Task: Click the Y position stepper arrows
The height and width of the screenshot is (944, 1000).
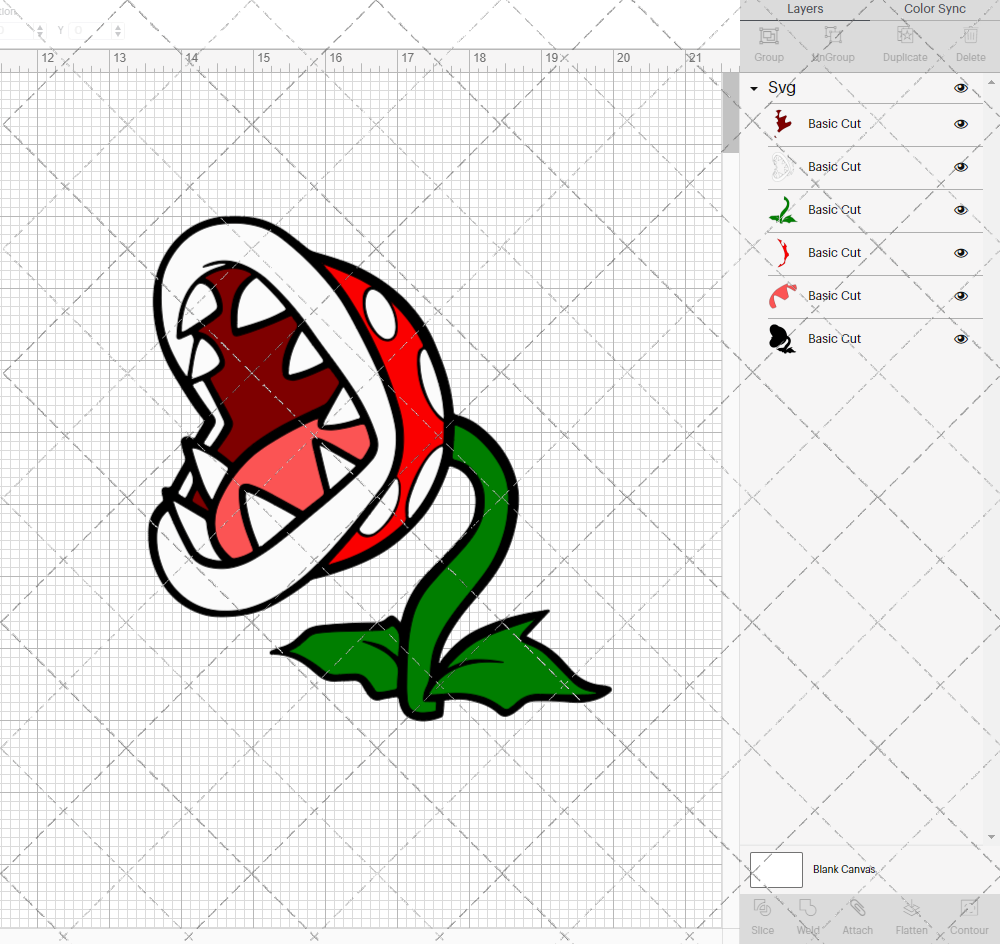Action: click(118, 30)
